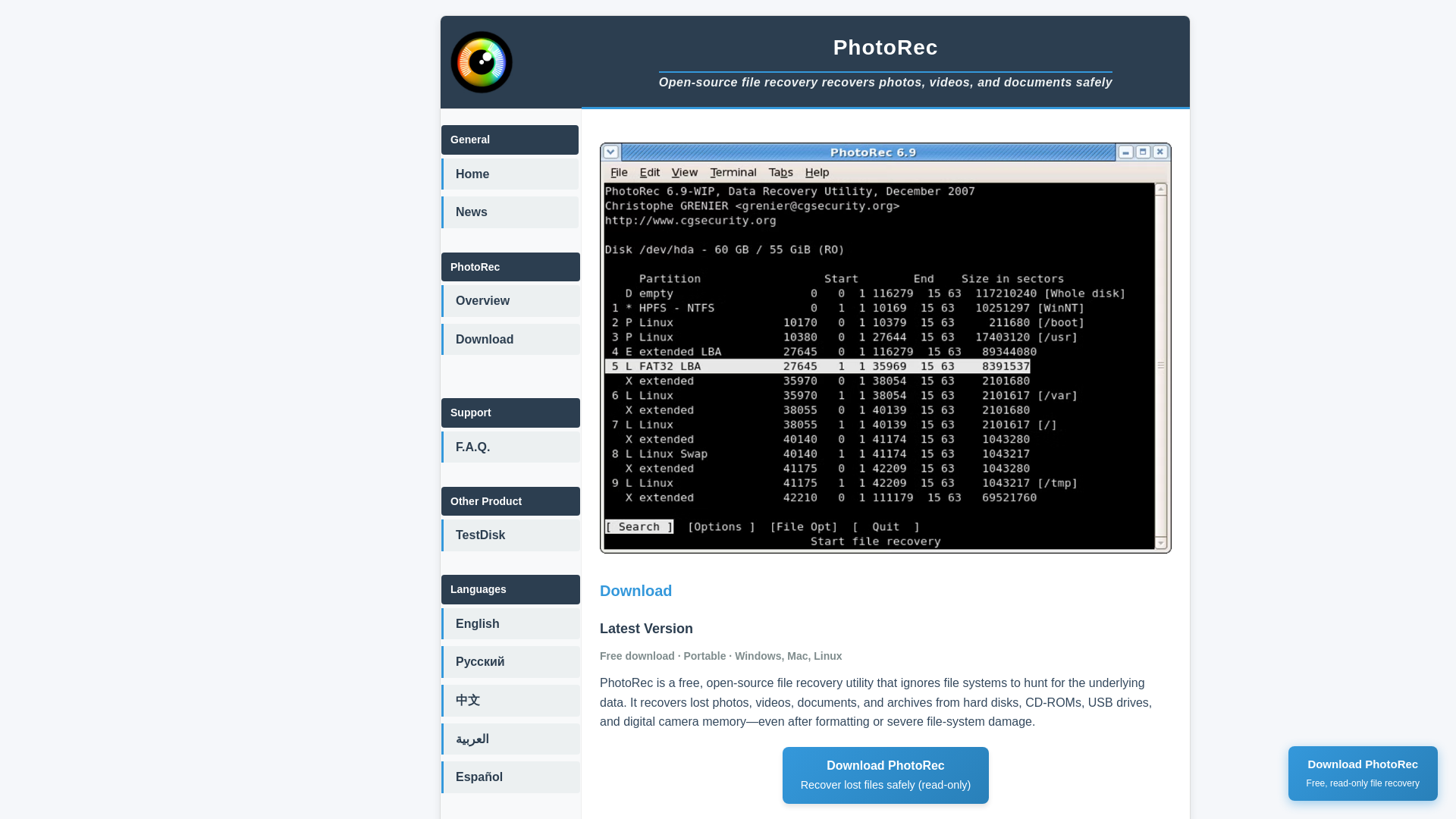Switch language to English
The image size is (1456, 819).
pos(510,624)
